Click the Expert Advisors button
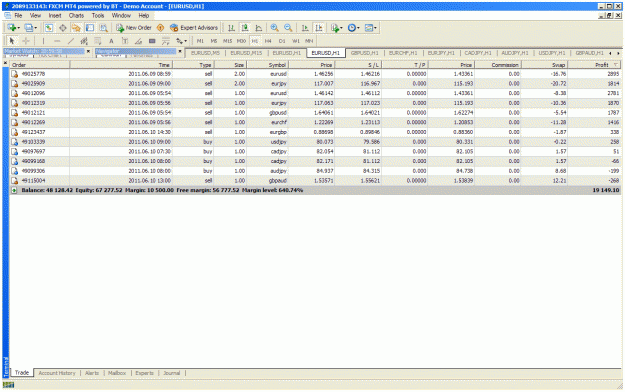This screenshot has width=625, height=392. pyautogui.click(x=194, y=28)
